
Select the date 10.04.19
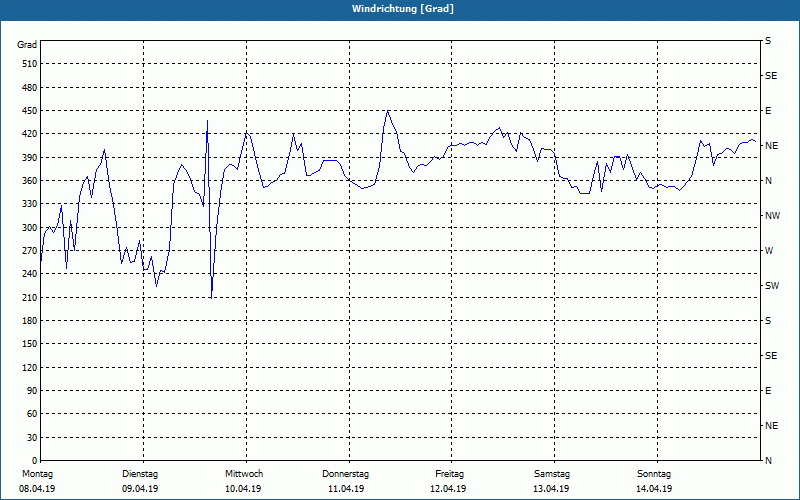[x=243, y=489]
